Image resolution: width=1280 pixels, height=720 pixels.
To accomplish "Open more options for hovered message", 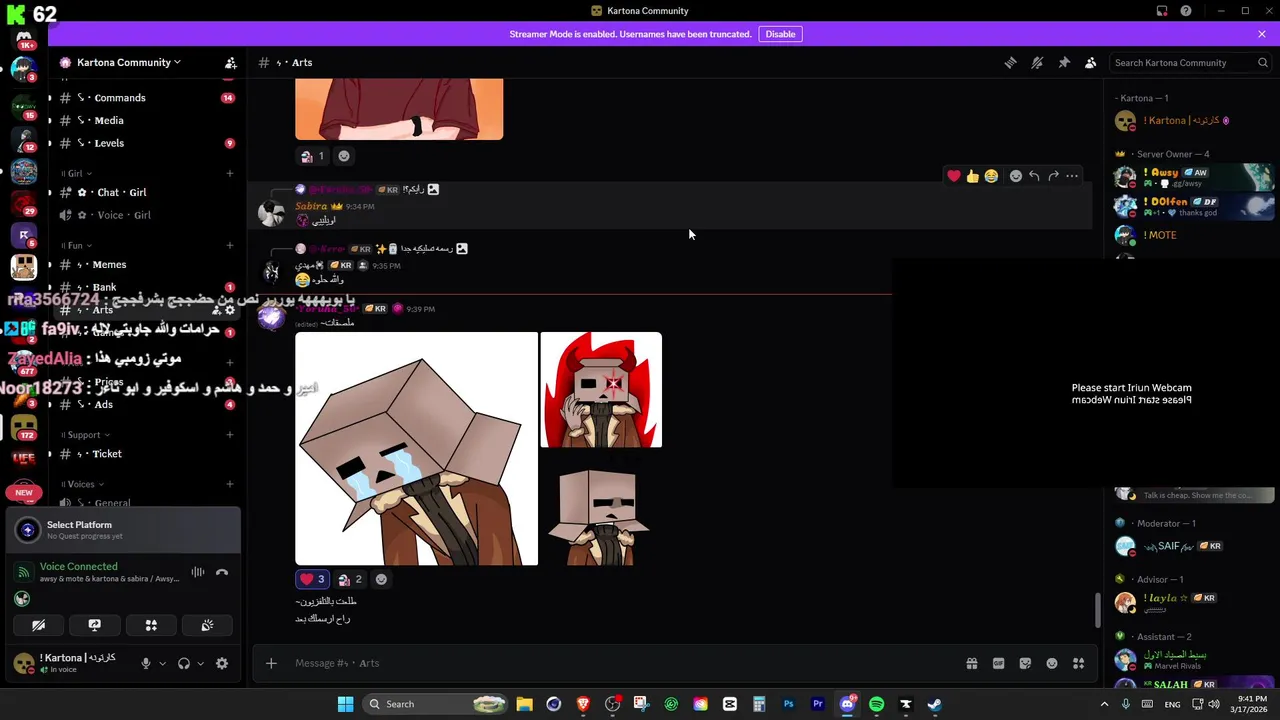I will pyautogui.click(x=1072, y=176).
